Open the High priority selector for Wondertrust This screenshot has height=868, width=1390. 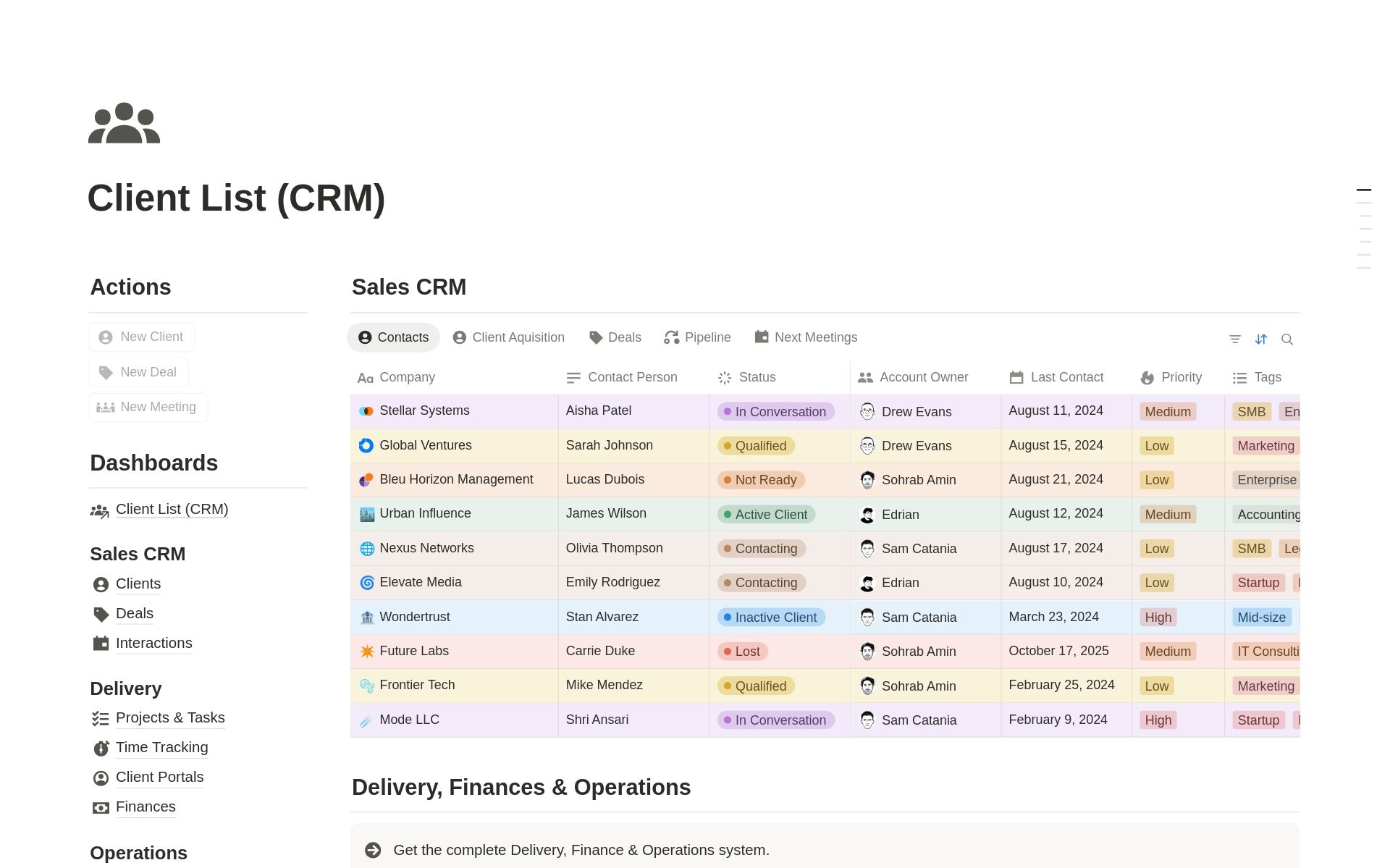(x=1158, y=618)
